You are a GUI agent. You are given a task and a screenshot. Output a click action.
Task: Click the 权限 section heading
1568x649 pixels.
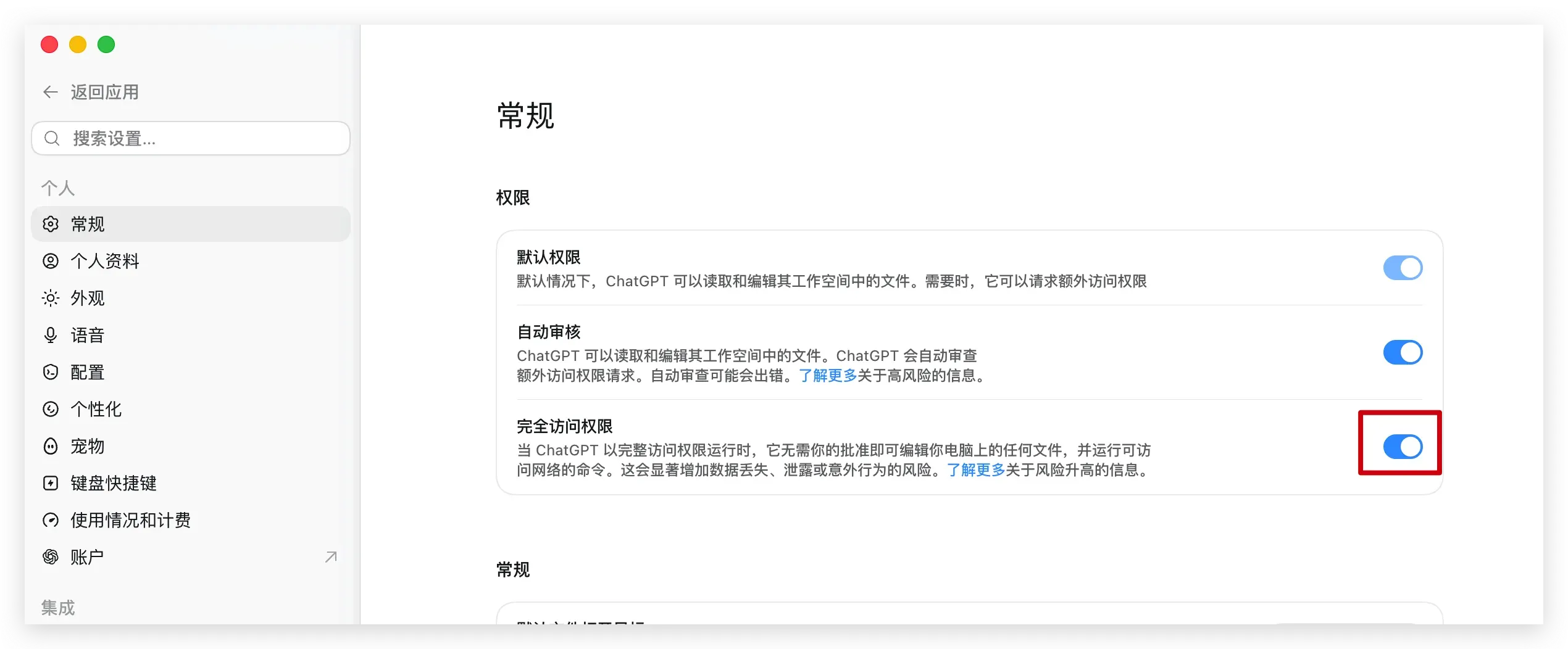click(513, 197)
